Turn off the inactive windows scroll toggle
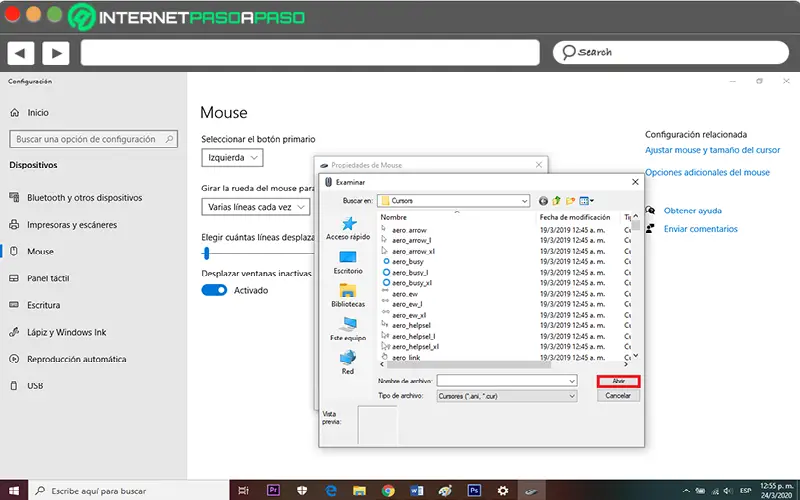 pyautogui.click(x=214, y=290)
